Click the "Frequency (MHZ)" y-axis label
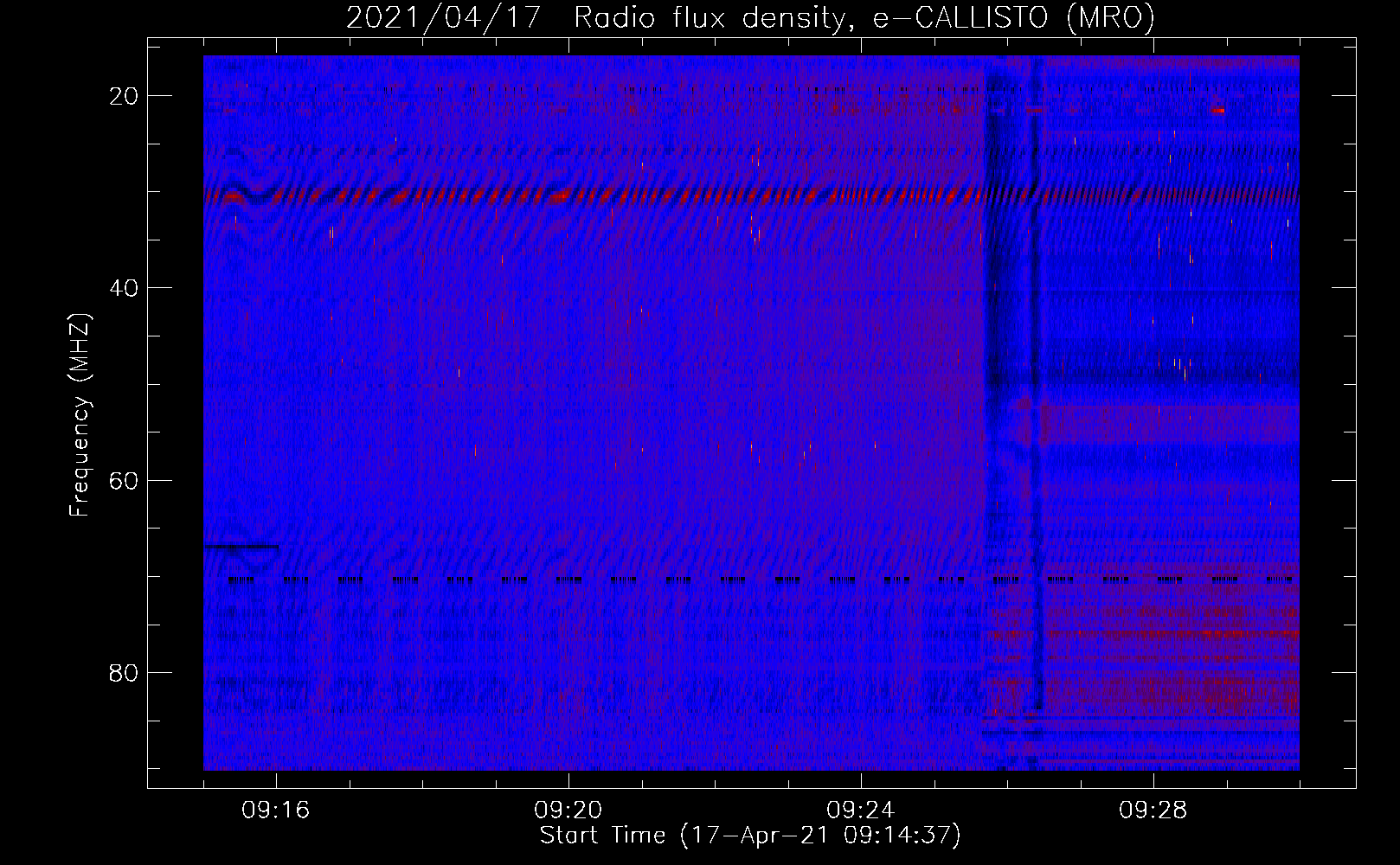Viewport: 1400px width, 865px height. point(80,415)
